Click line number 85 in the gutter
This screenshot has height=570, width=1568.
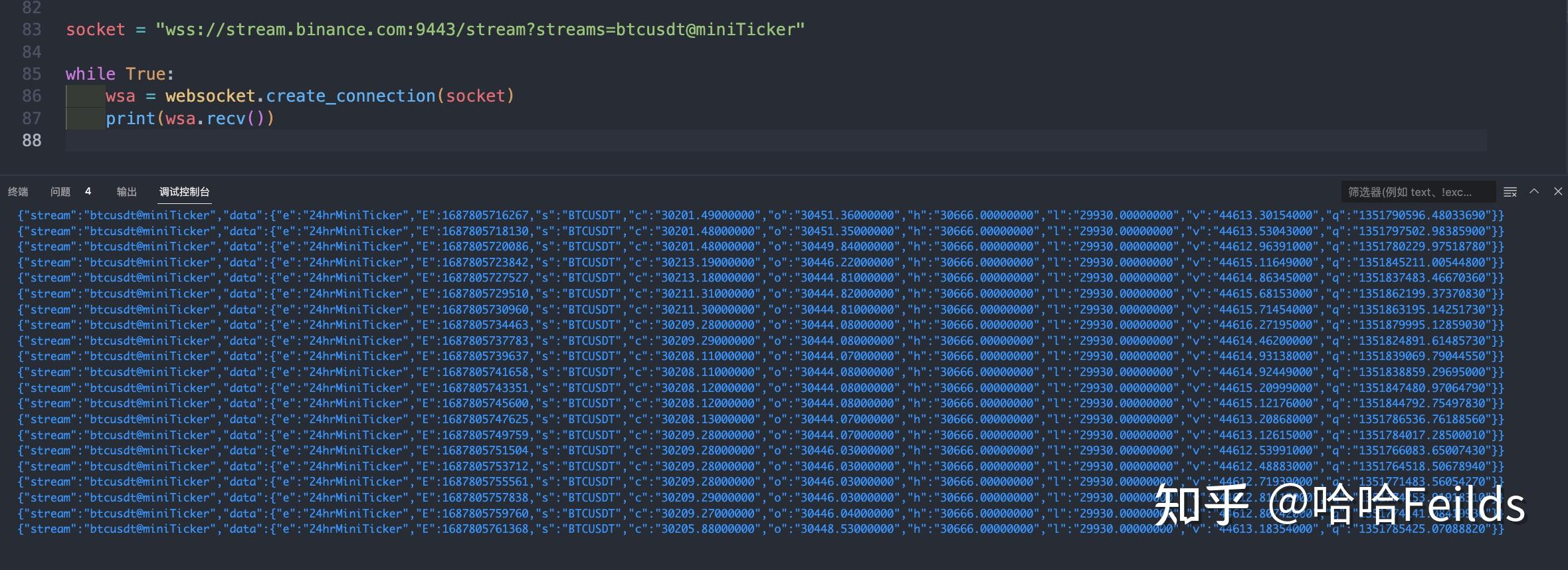tap(31, 74)
